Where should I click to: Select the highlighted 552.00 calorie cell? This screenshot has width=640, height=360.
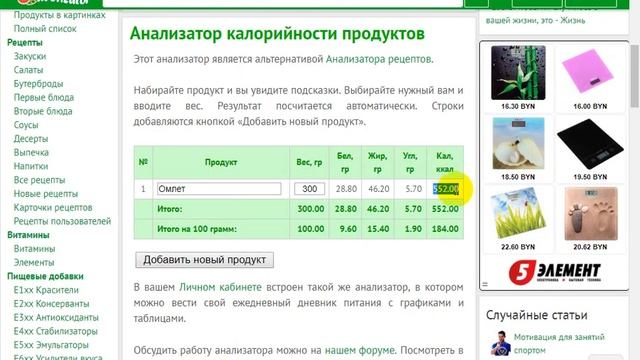click(x=445, y=189)
